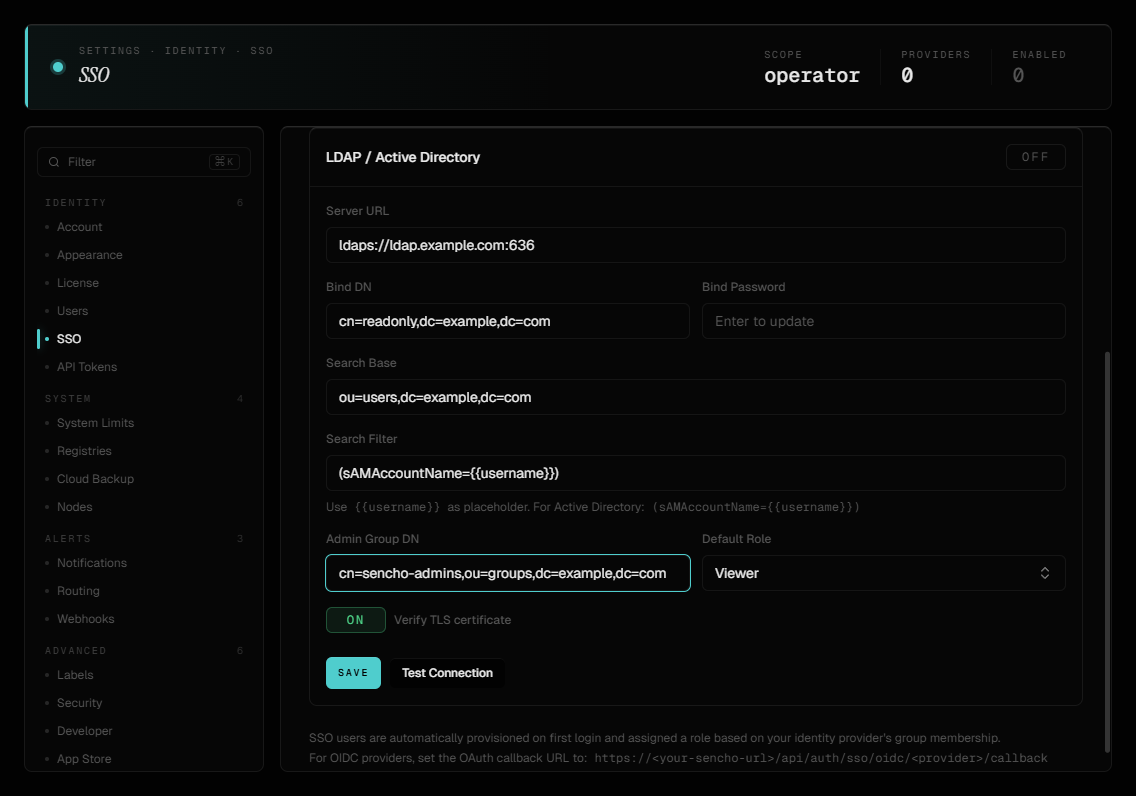Viewport: 1136px width, 796px height.
Task: Click the ADVANCED section header
Action: point(75,651)
